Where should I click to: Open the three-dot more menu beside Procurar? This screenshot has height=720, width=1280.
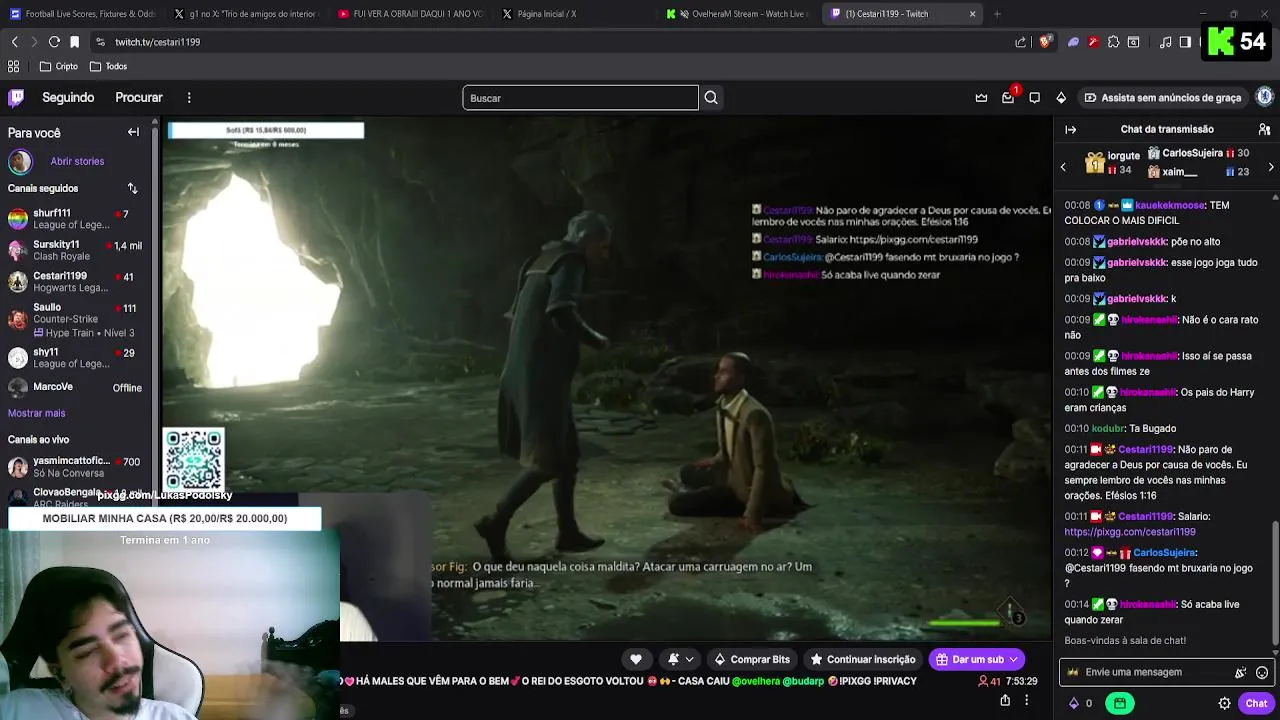pos(188,97)
